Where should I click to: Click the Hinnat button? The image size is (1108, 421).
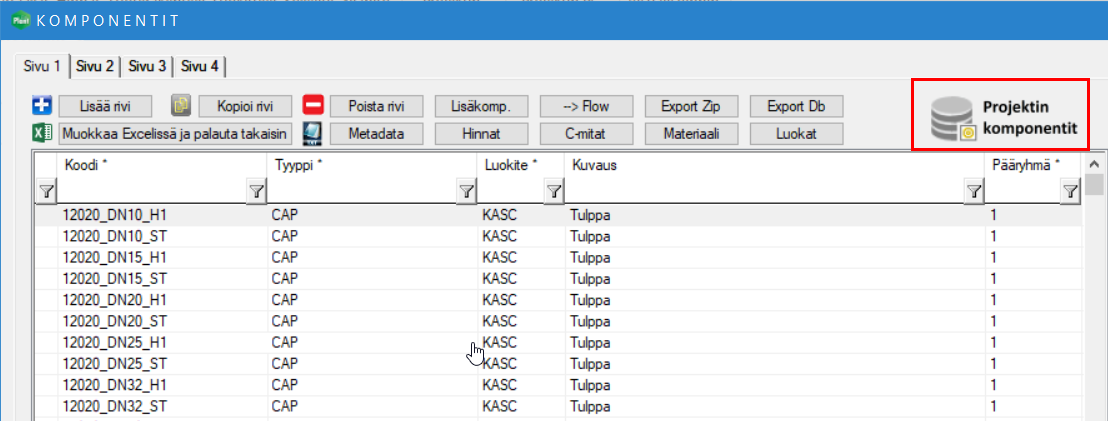click(481, 133)
